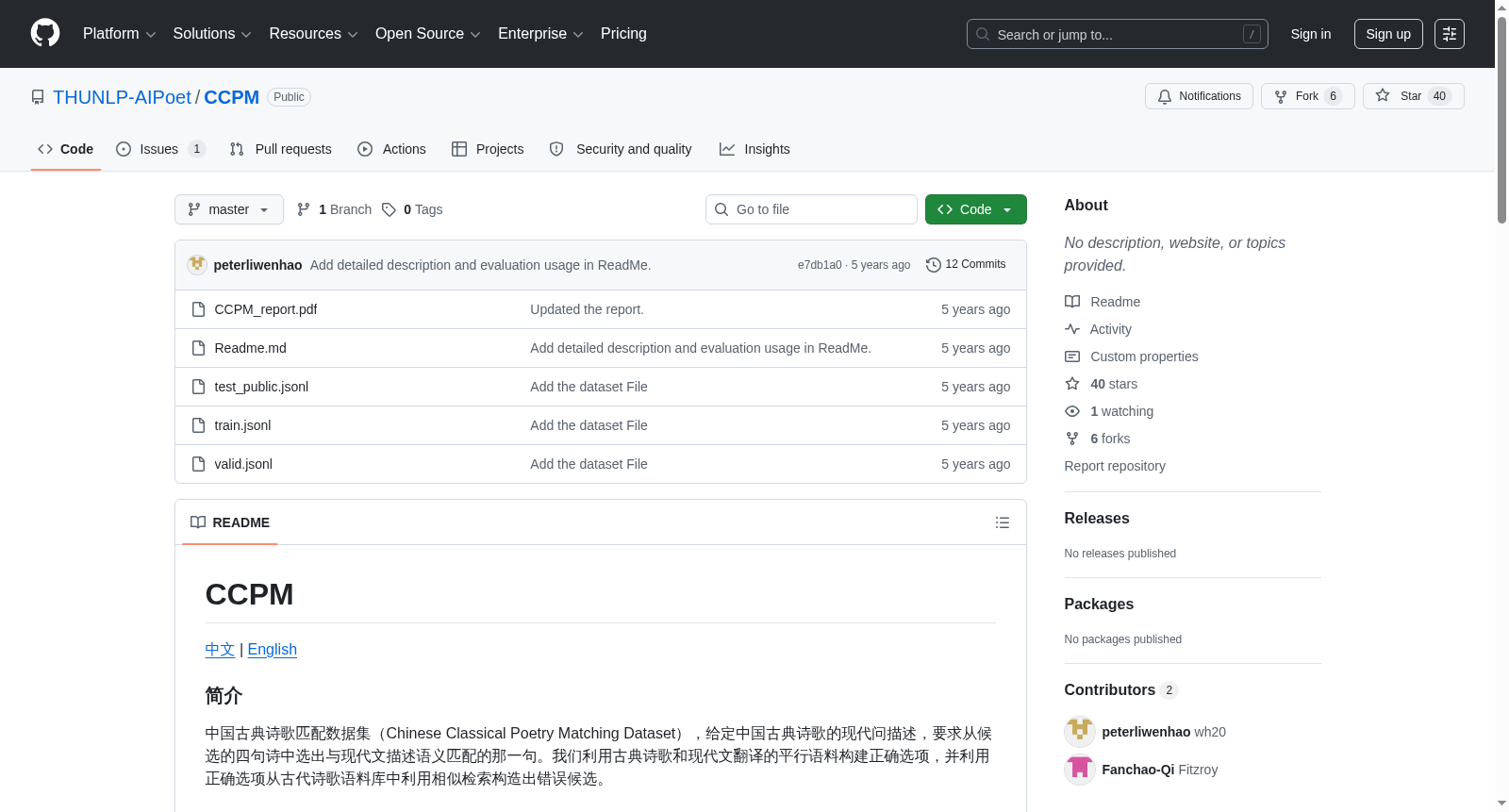Open Security and quality tab
This screenshot has height=812, width=1509.
click(x=621, y=149)
